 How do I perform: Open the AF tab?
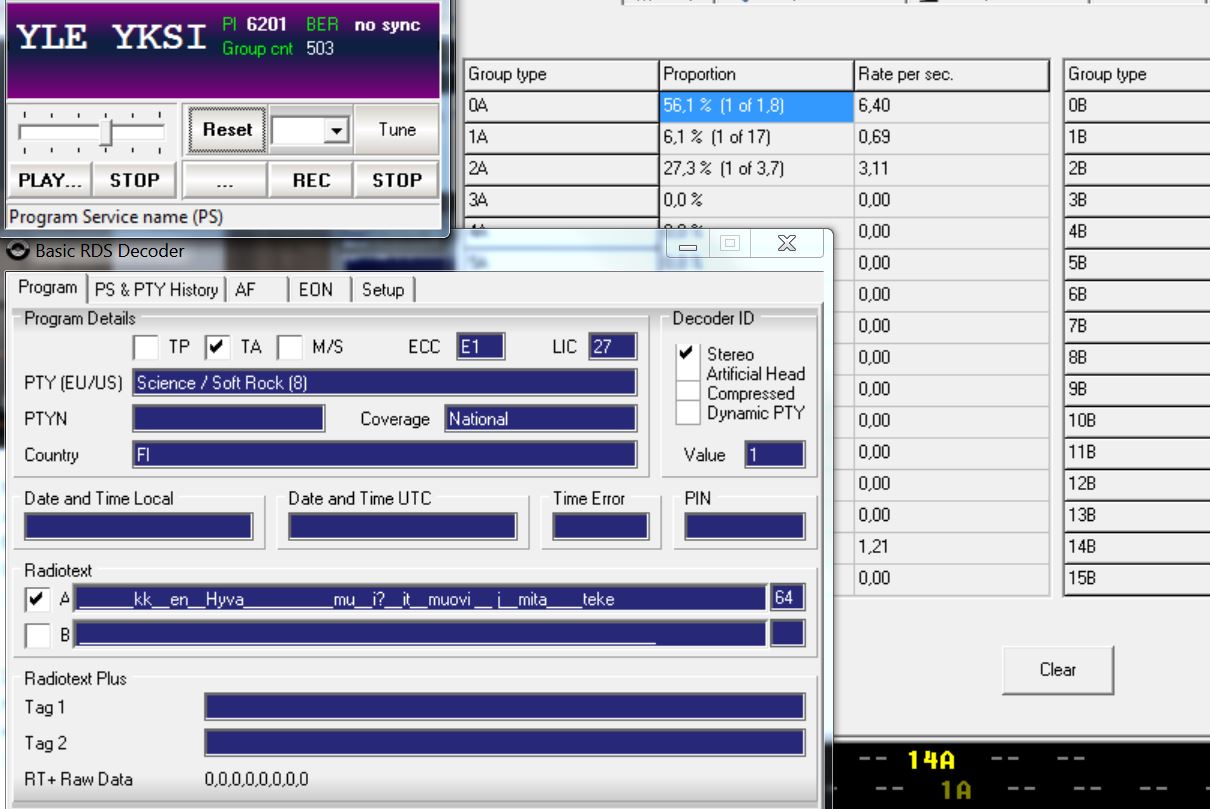pyautogui.click(x=245, y=289)
